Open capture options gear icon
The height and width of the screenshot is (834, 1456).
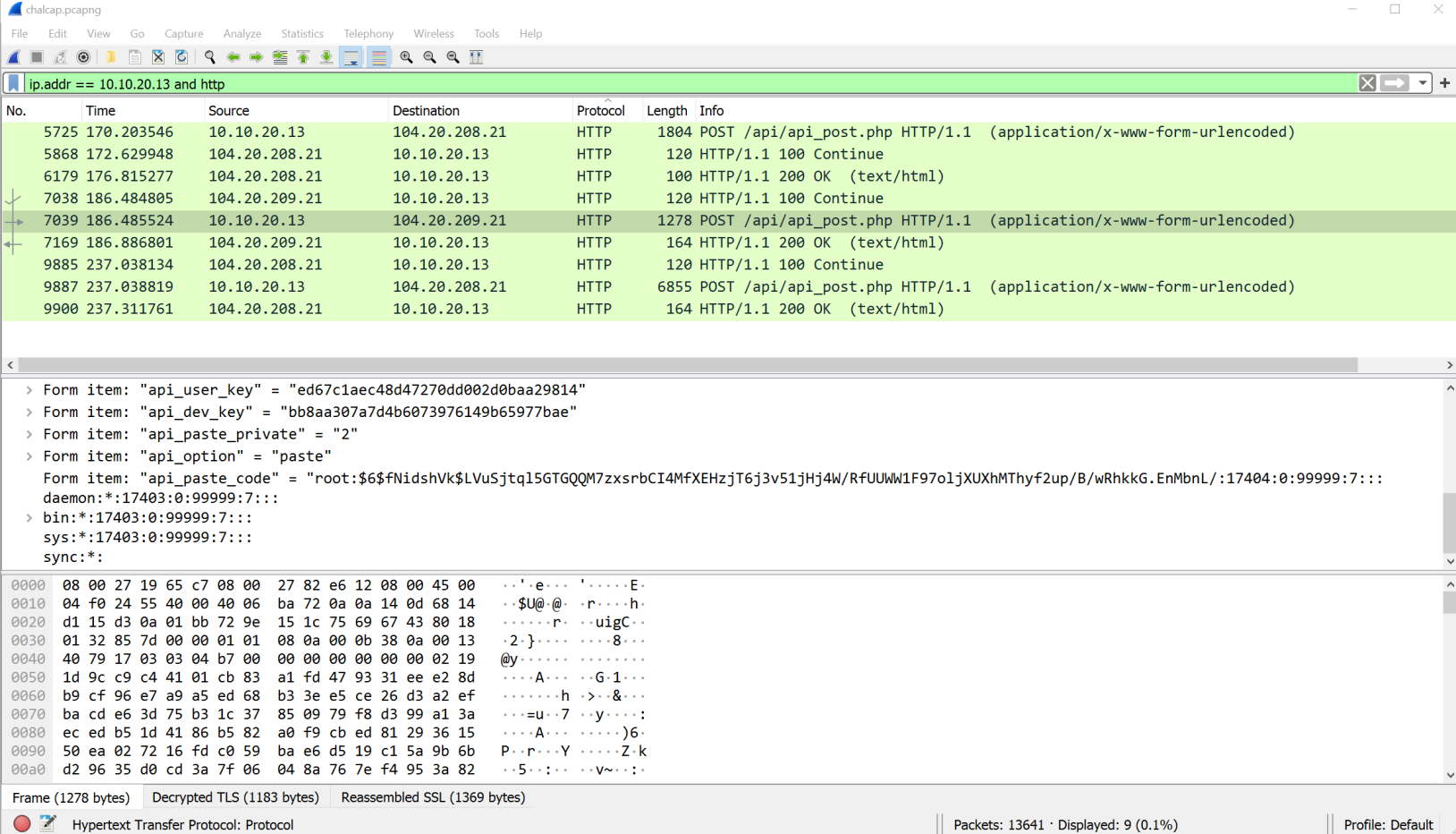click(x=83, y=57)
